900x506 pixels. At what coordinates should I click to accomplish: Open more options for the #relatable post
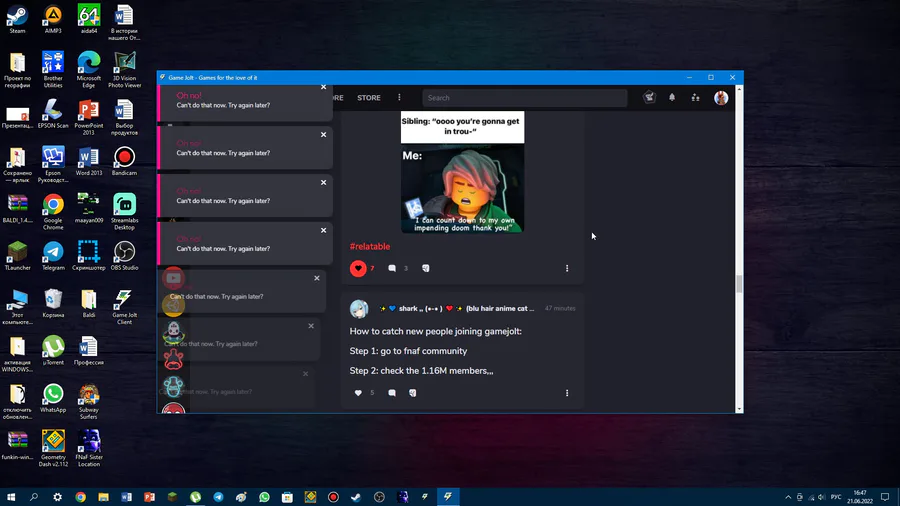567,268
